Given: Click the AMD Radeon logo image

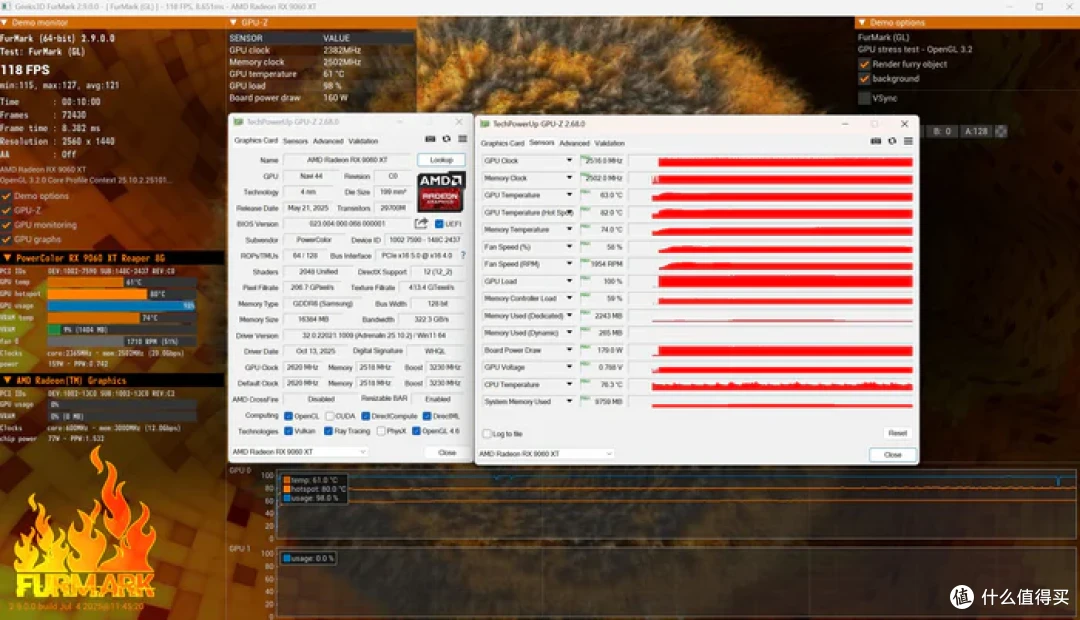Looking at the screenshot, I should tap(441, 191).
